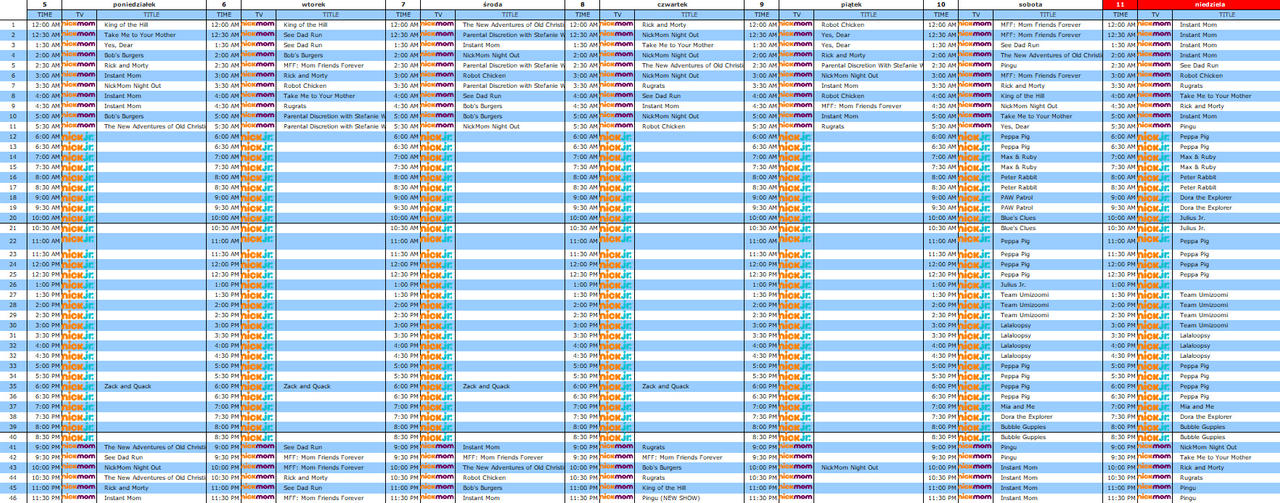Select Thursday 'Pingu (NEW SHOW)' cell
Screen dimensions: 1280x503
(x=690, y=498)
